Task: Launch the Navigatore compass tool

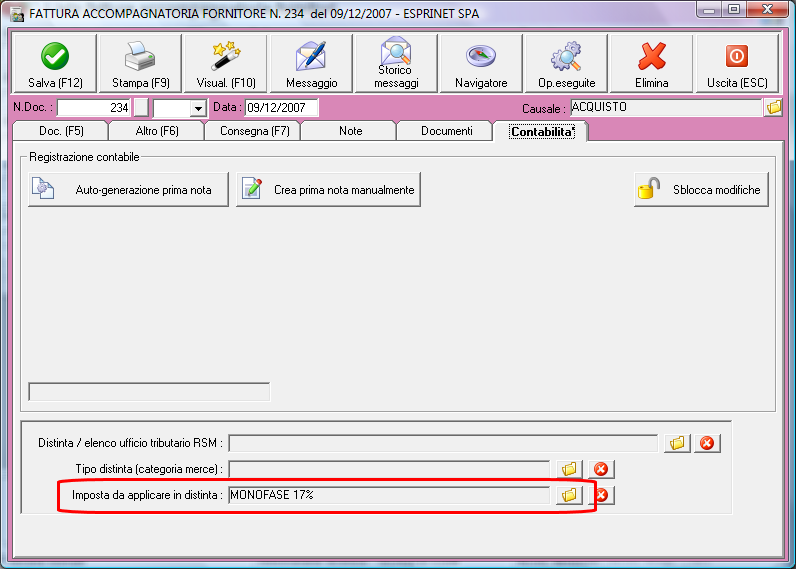Action: [x=481, y=64]
